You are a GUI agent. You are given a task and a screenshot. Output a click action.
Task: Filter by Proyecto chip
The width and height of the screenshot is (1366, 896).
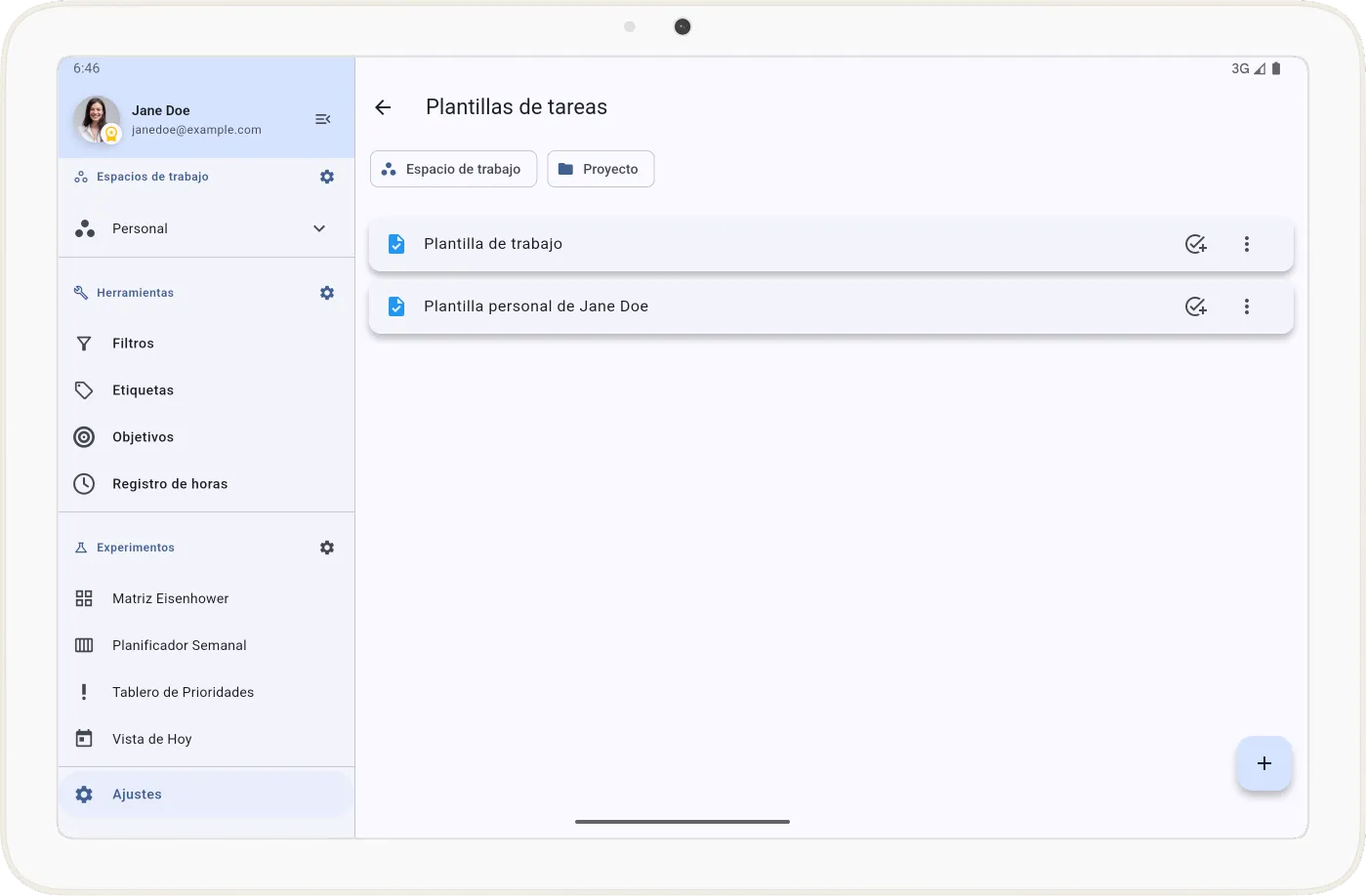600,169
